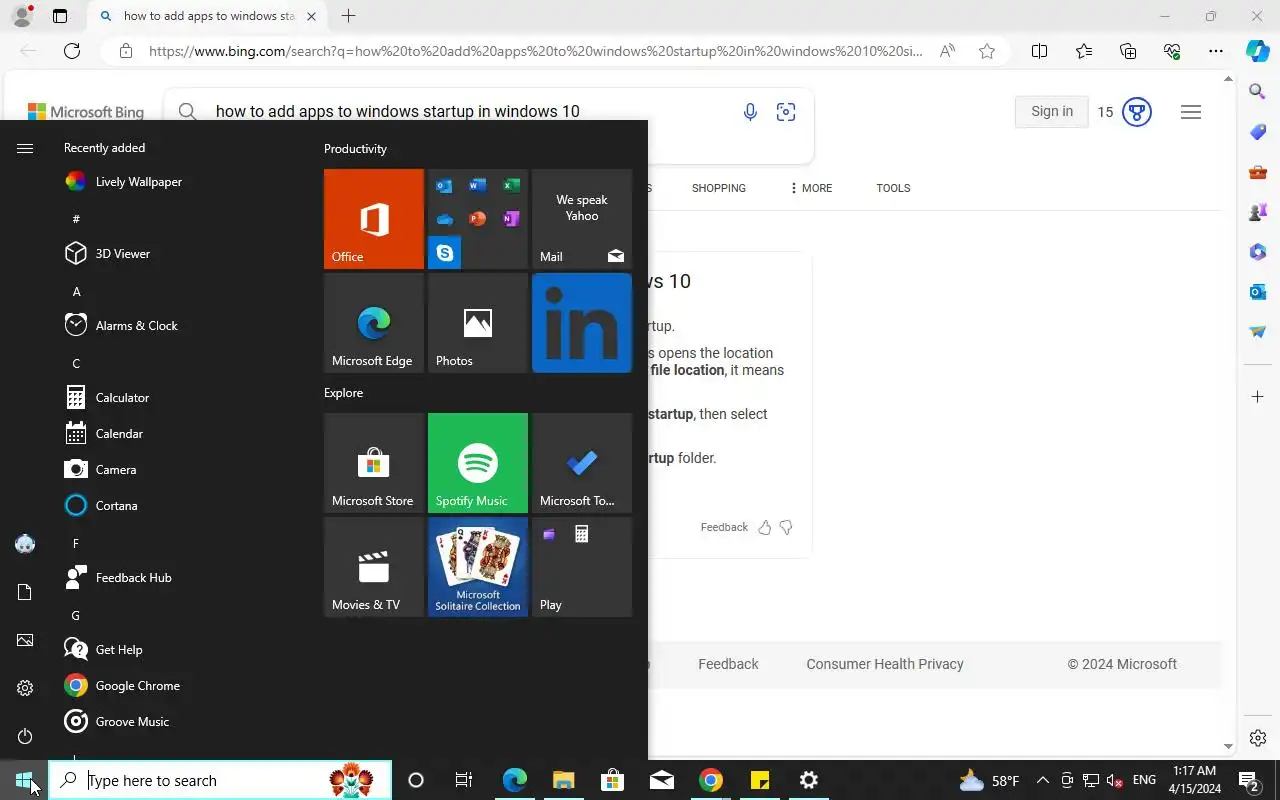Screen dimensions: 1280x800
Task: Launch Microsoft Store tile
Action: point(374,463)
